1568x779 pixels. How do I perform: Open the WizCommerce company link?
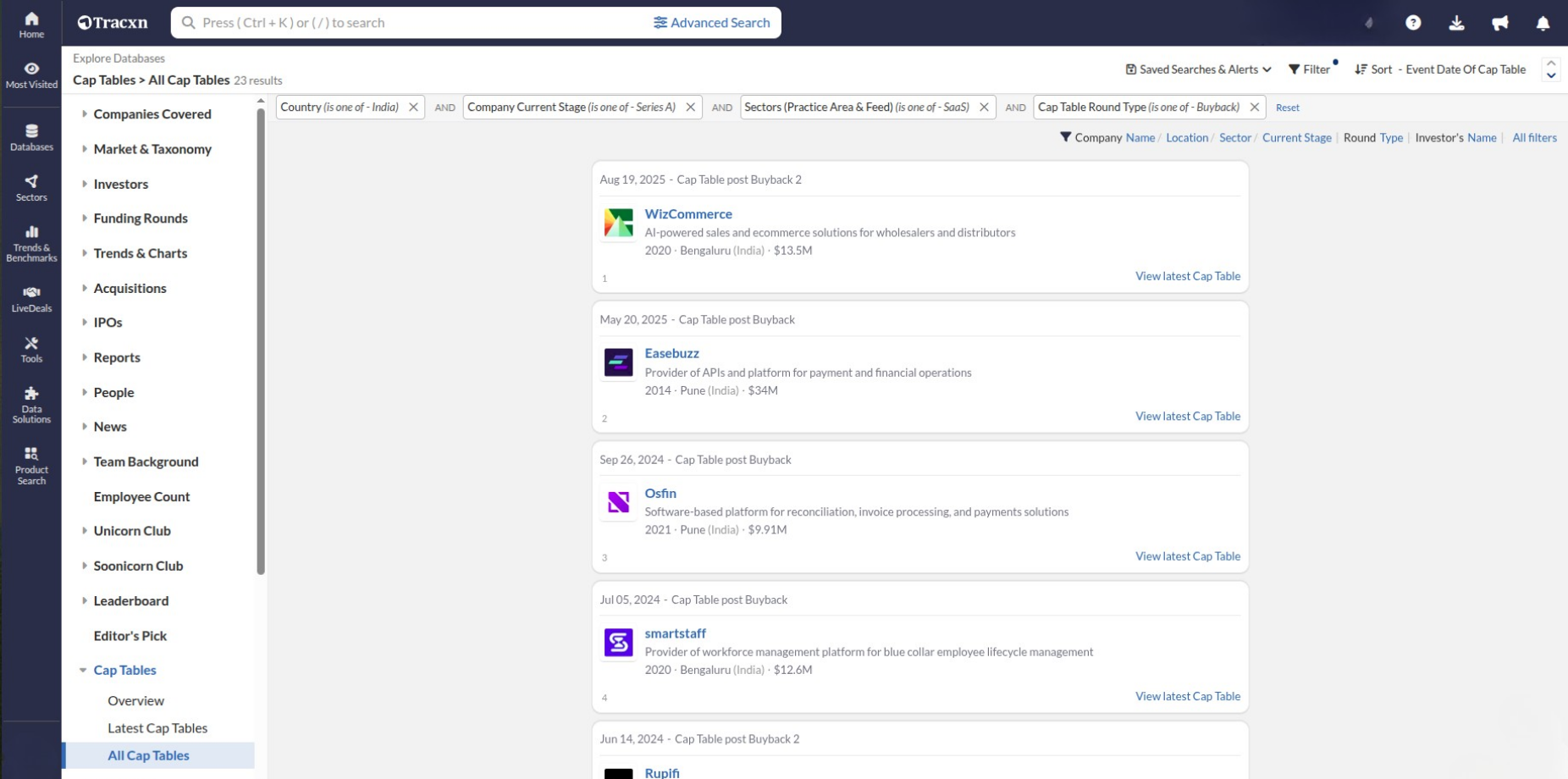point(687,214)
